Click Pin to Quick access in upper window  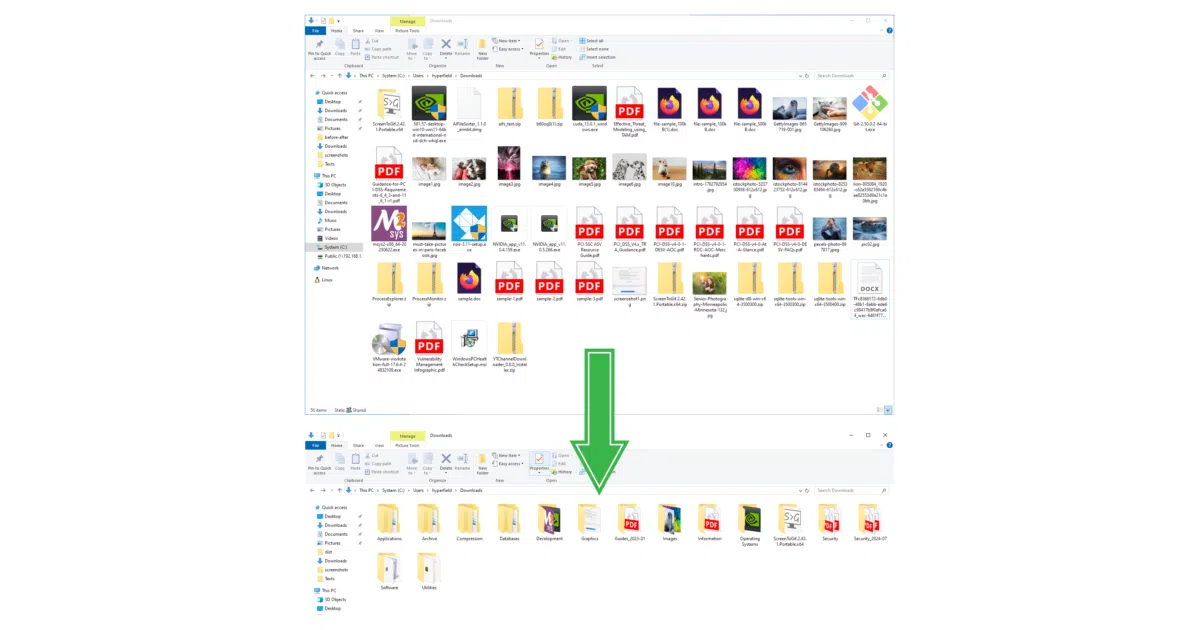[x=319, y=49]
